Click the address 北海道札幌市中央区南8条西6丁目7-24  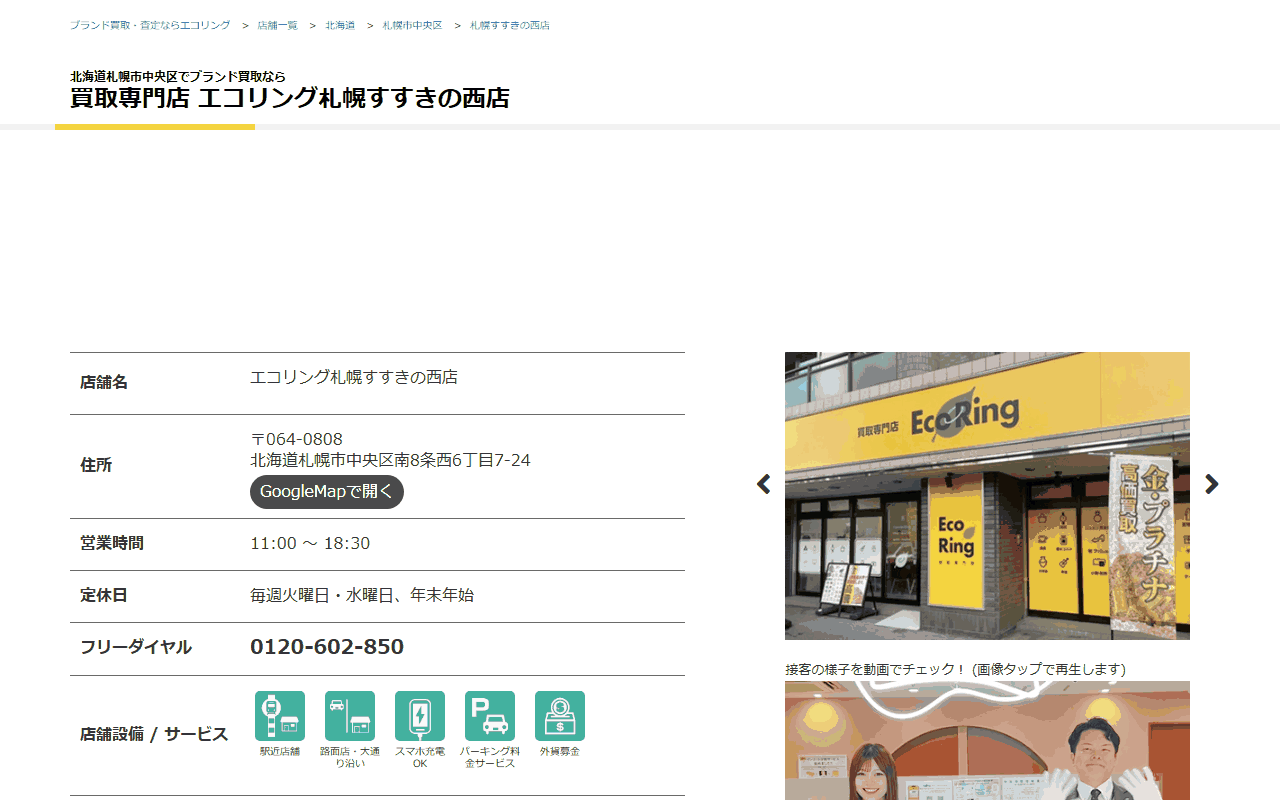390,460
